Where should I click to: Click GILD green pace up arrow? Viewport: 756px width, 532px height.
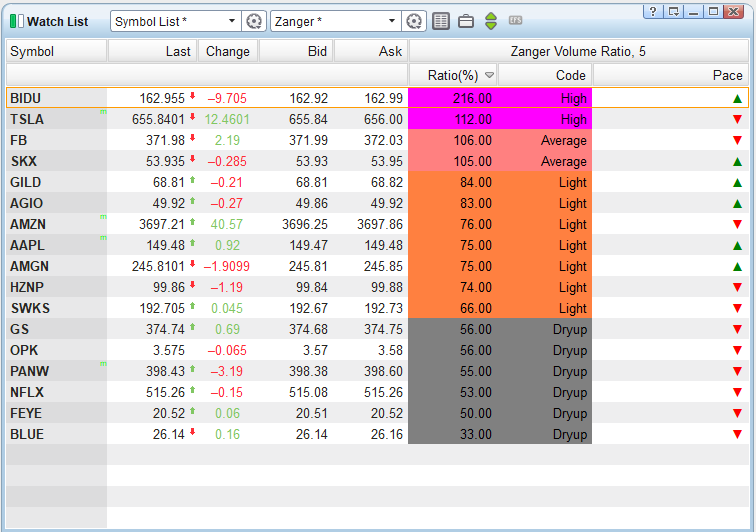(737, 182)
